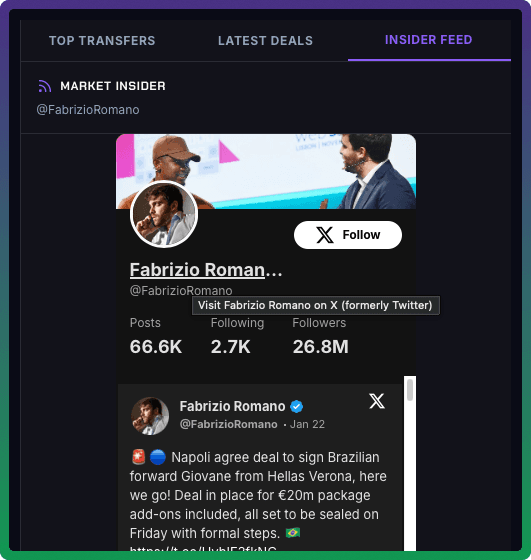Click the X logo inside the Follow button
Image resolution: width=531 pixels, height=560 pixels.
point(325,235)
